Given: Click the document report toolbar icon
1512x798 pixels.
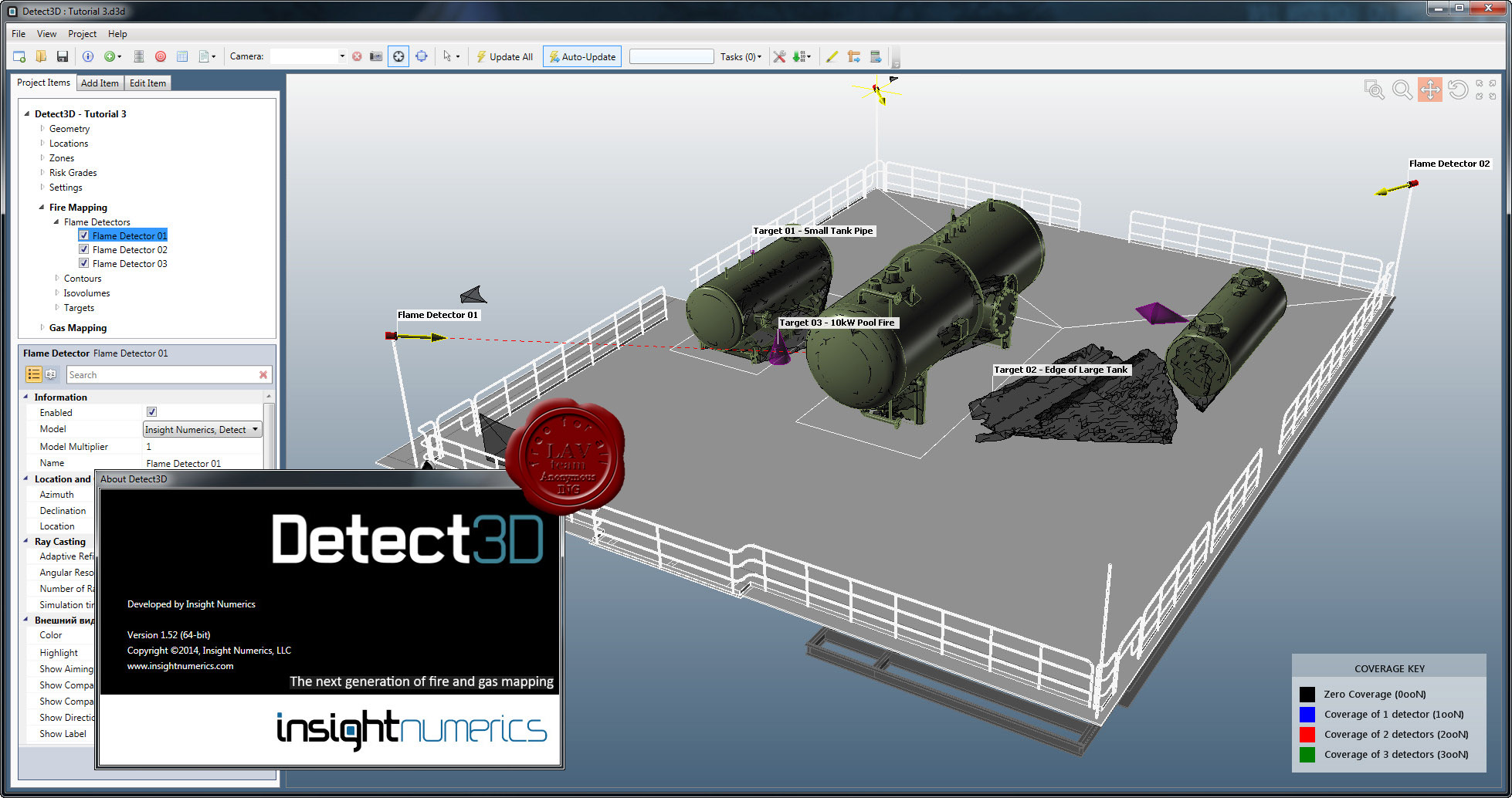Looking at the screenshot, I should pyautogui.click(x=204, y=56).
